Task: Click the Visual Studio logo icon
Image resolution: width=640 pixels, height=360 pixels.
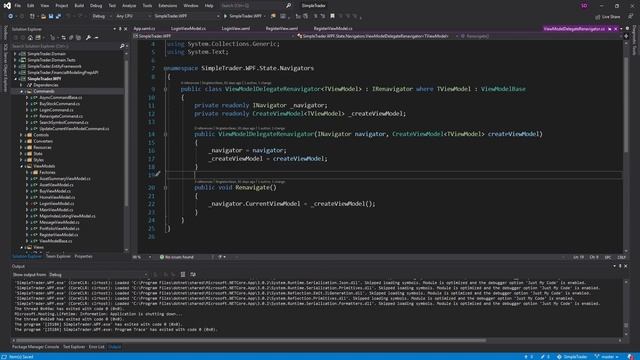Action: [7, 6]
